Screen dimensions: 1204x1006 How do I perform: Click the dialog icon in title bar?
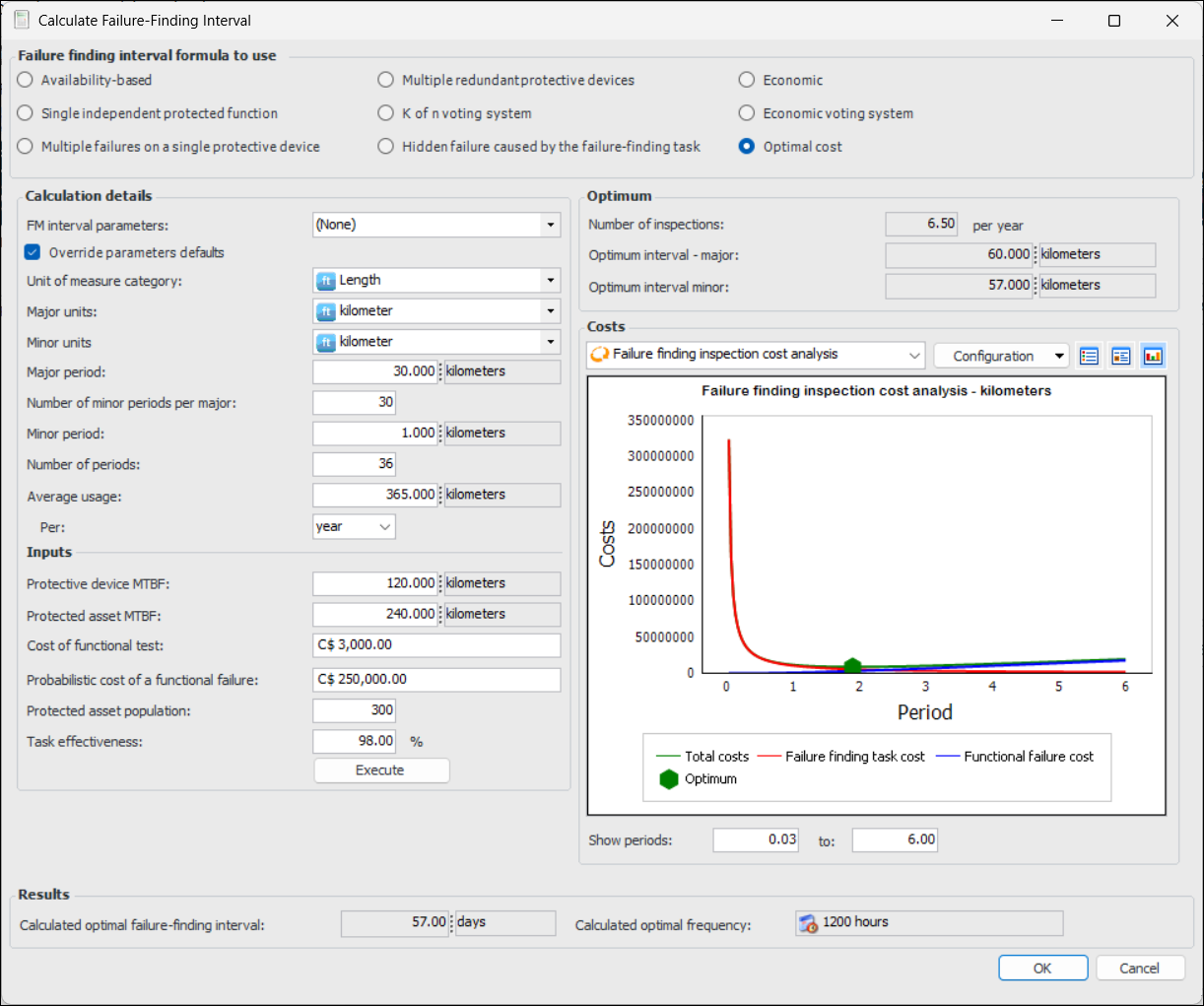pyautogui.click(x=21, y=20)
